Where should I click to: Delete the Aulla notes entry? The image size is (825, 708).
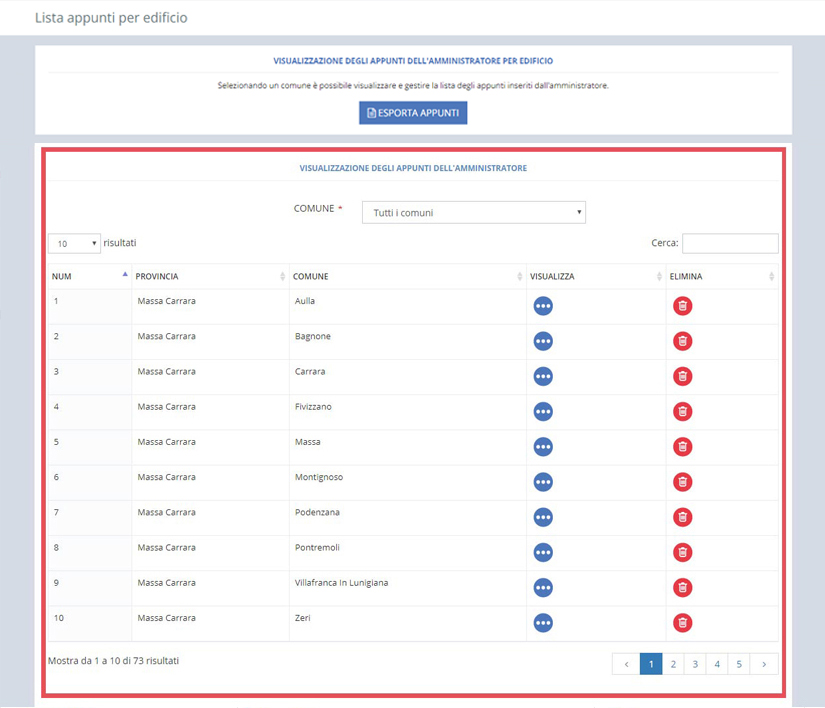pos(682,306)
